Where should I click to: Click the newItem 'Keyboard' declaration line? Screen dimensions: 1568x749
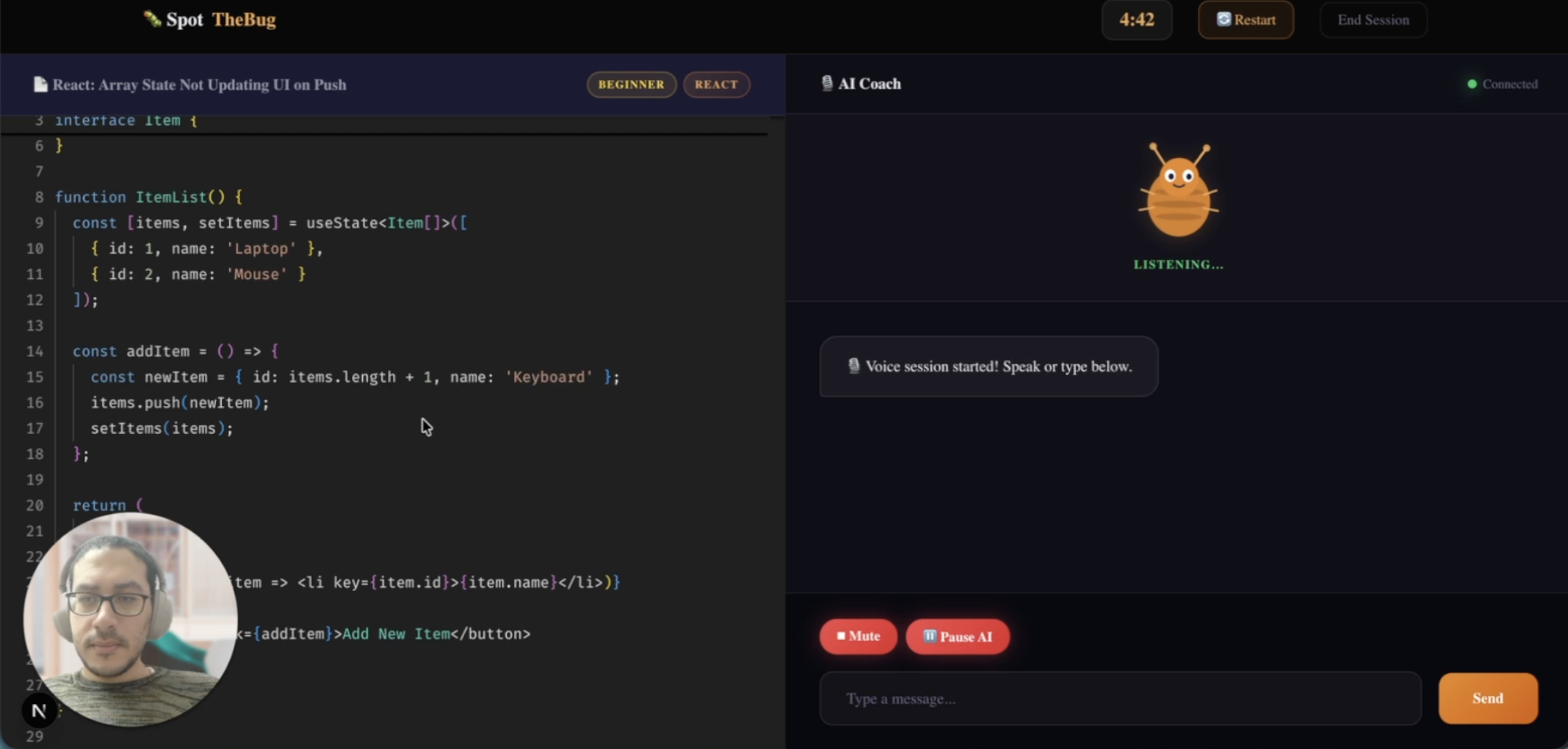click(355, 377)
